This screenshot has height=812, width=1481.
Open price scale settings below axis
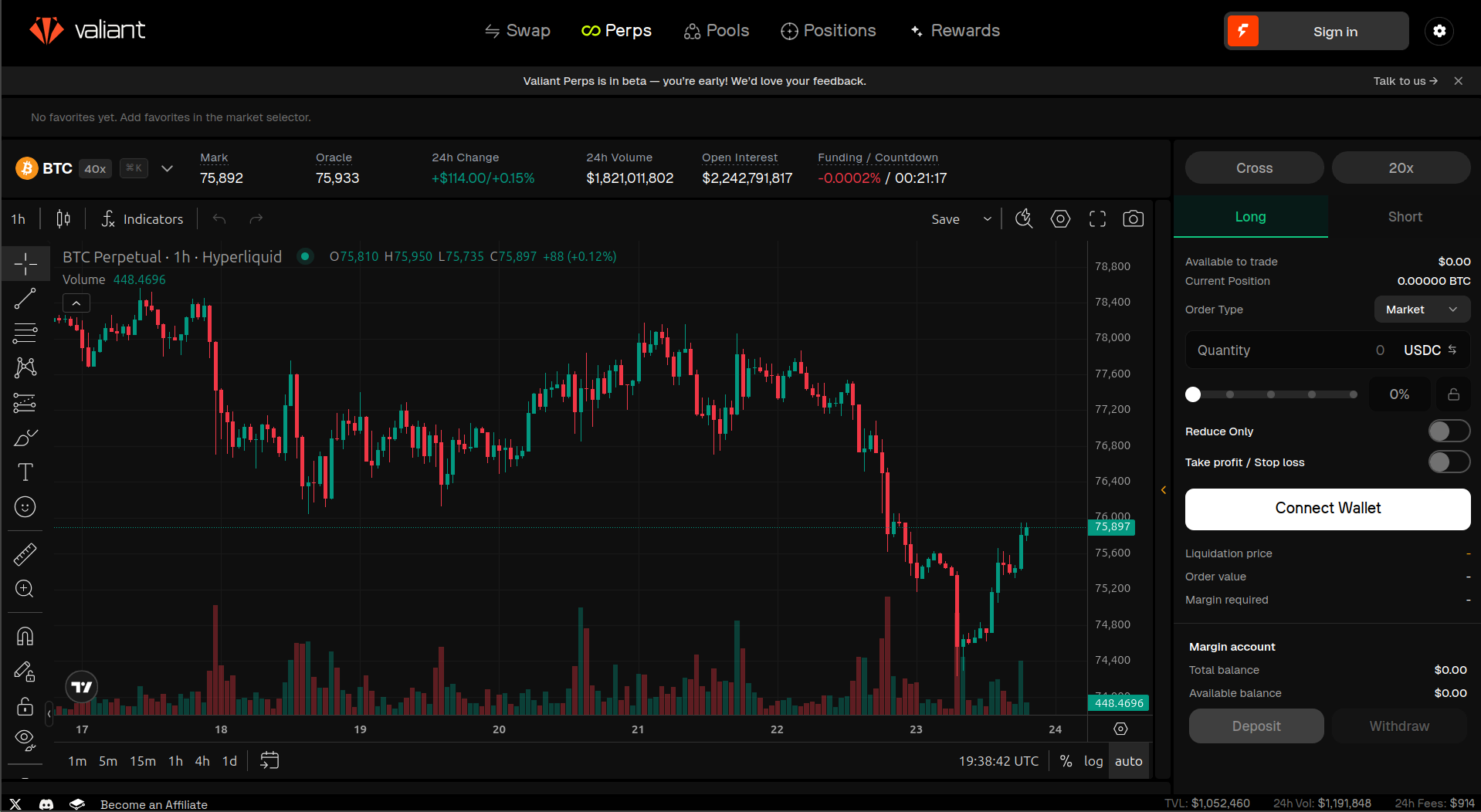coord(1121,729)
